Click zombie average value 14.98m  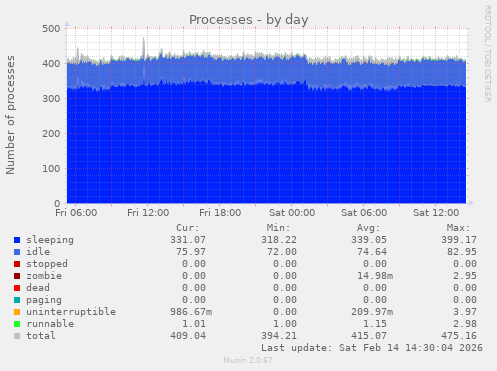coord(375,276)
